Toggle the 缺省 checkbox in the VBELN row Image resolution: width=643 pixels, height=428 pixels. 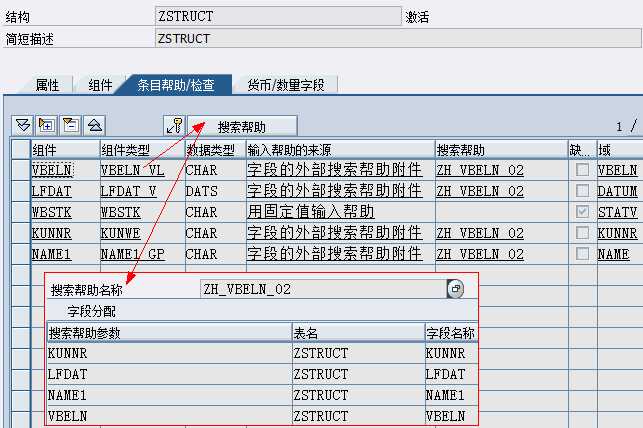tap(582, 170)
